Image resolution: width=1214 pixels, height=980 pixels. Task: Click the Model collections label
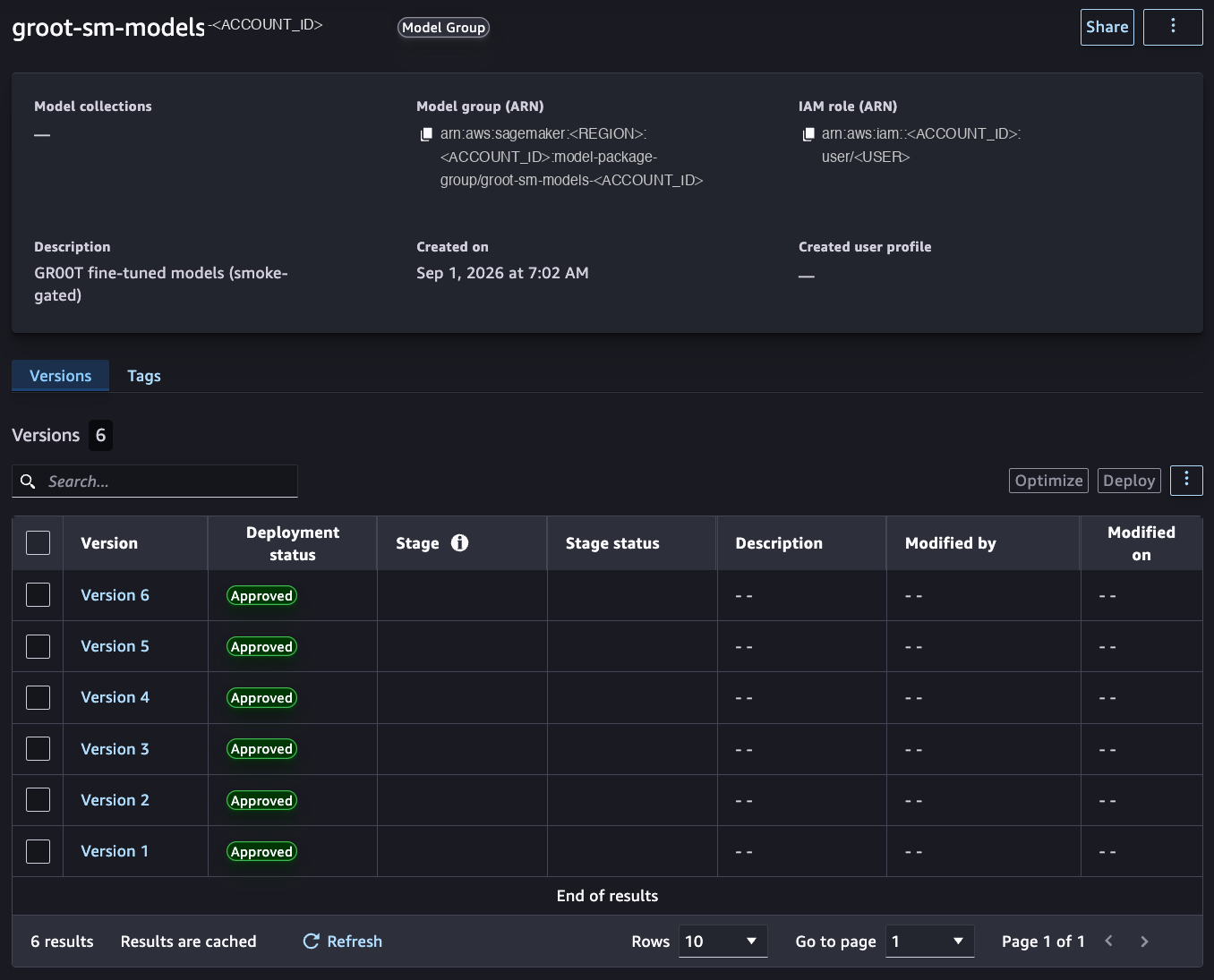click(x=93, y=107)
